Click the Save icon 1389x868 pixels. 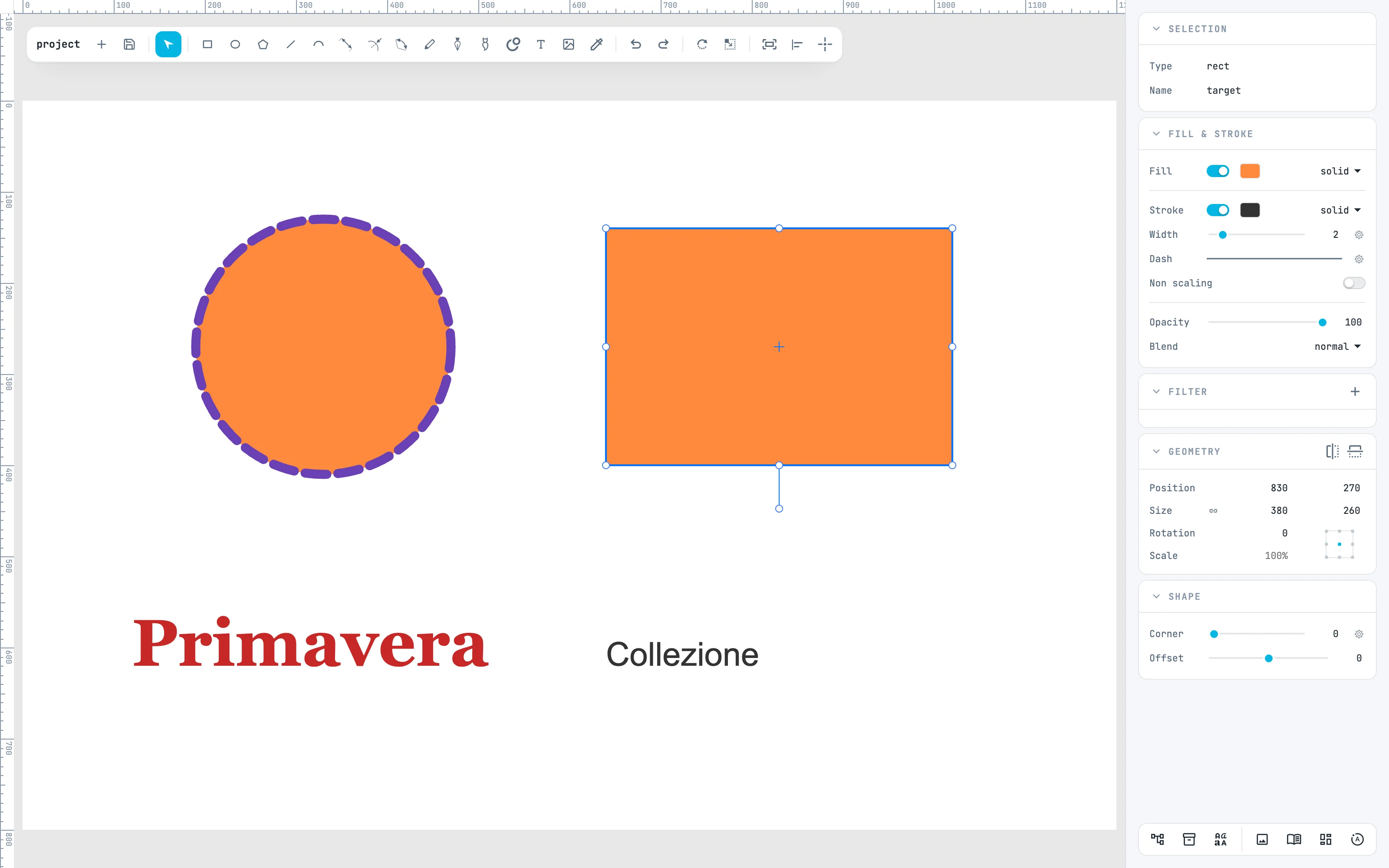(x=129, y=44)
